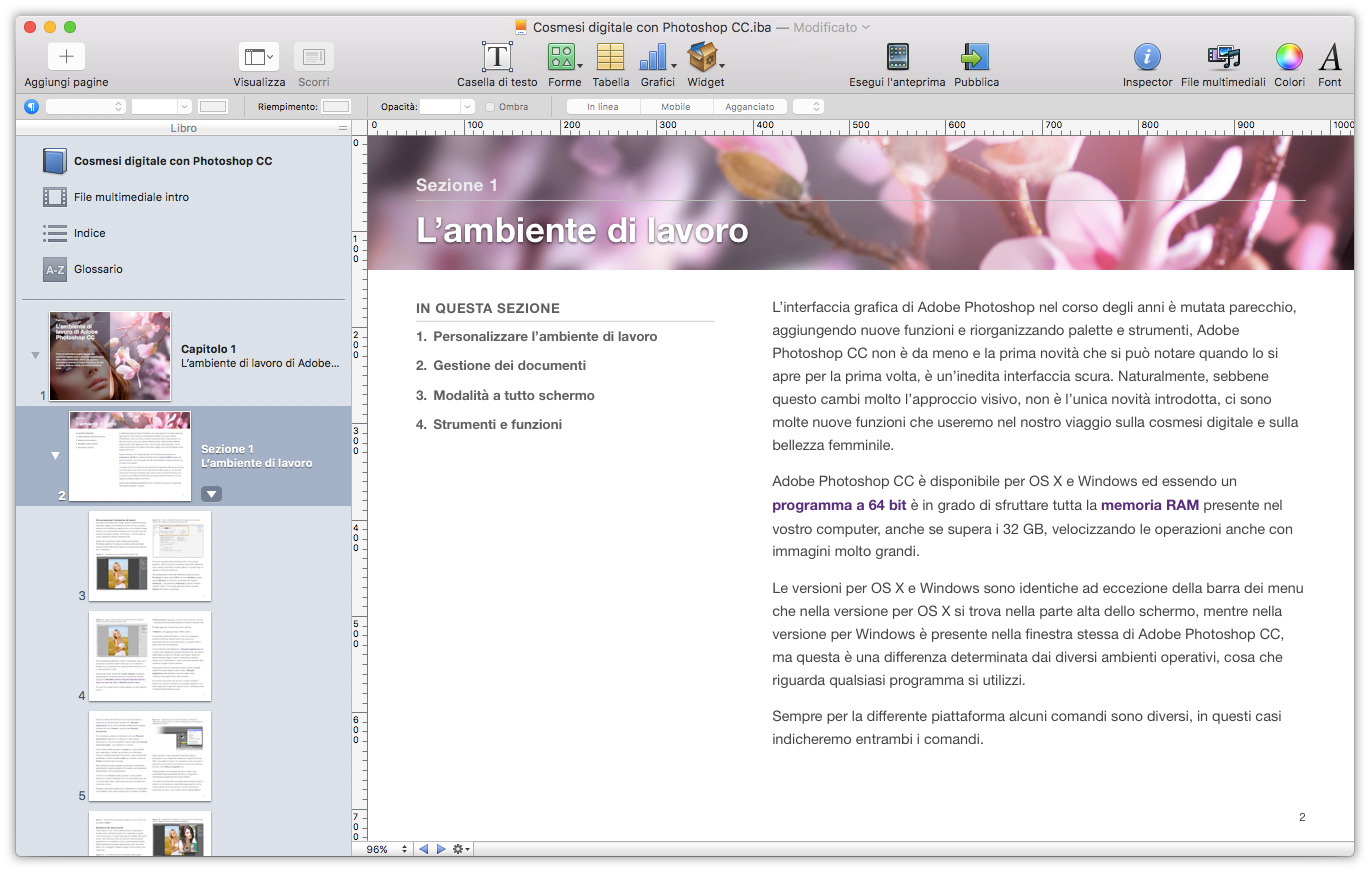Open the Widget menu
Viewport: 1370px width, 872px height.
point(705,57)
